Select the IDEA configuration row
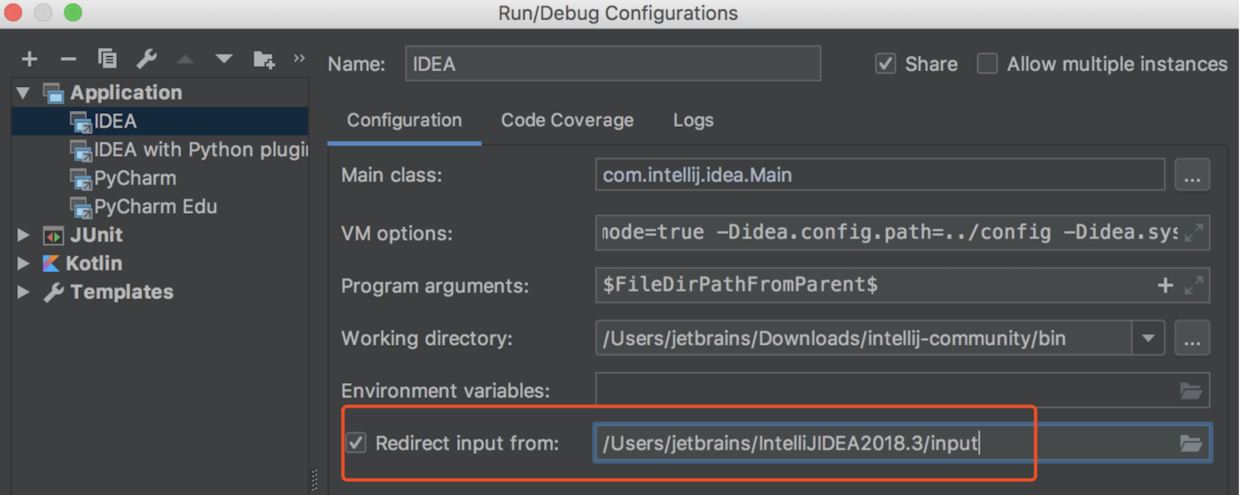 [160, 122]
